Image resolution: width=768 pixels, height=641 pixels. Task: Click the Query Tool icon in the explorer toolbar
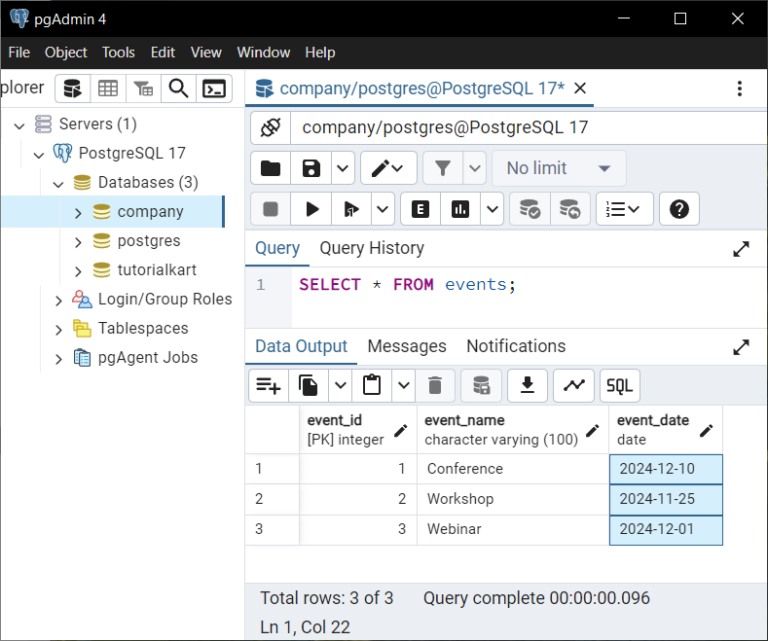(72, 89)
